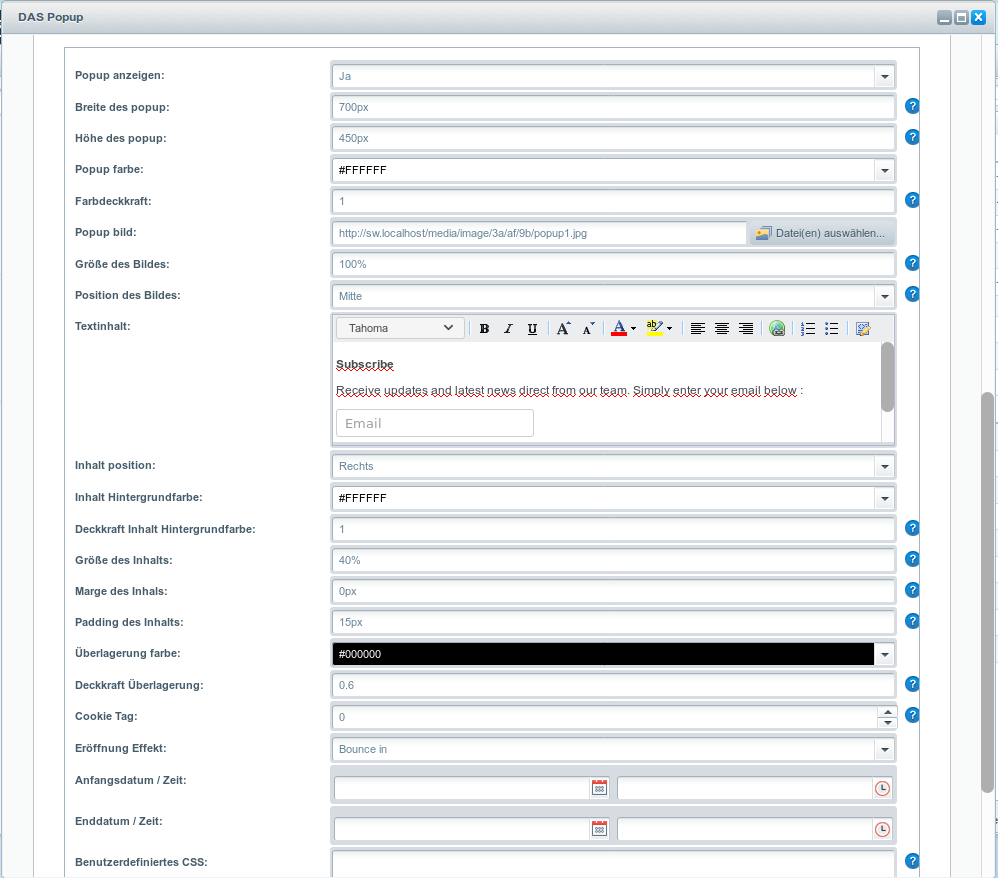
Task: Toggle bold formatting in text editor
Action: point(484,329)
